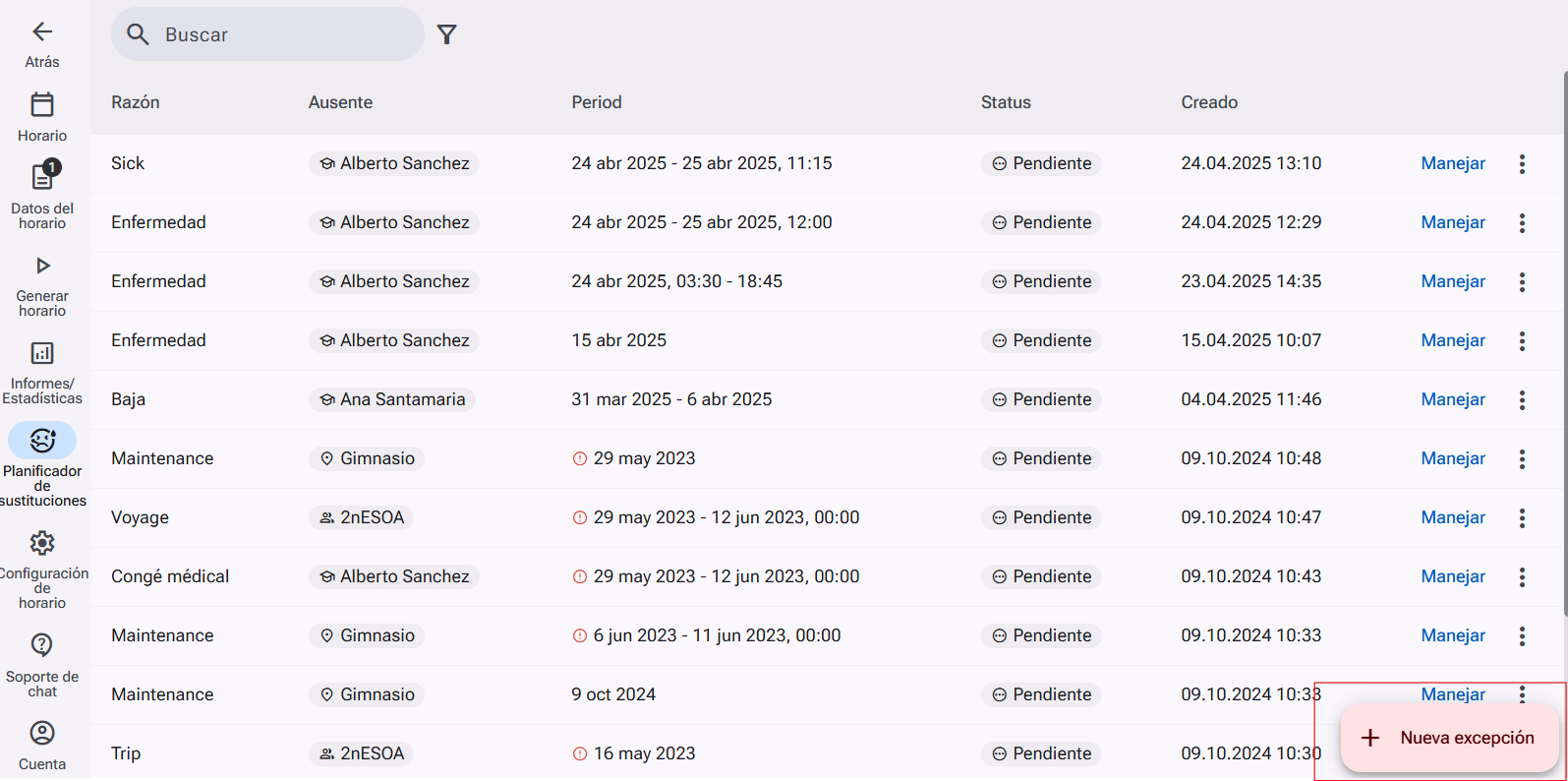1568x781 pixels.
Task: Sort by the Creado column header
Action: coord(1209,102)
